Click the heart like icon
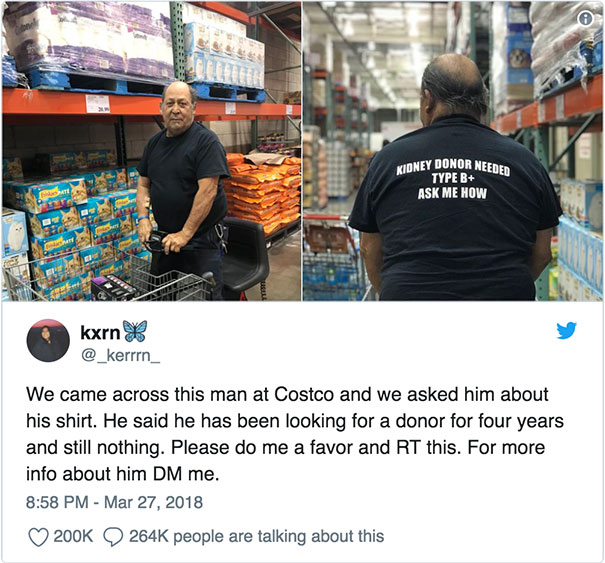605x563 pixels. tap(39, 537)
